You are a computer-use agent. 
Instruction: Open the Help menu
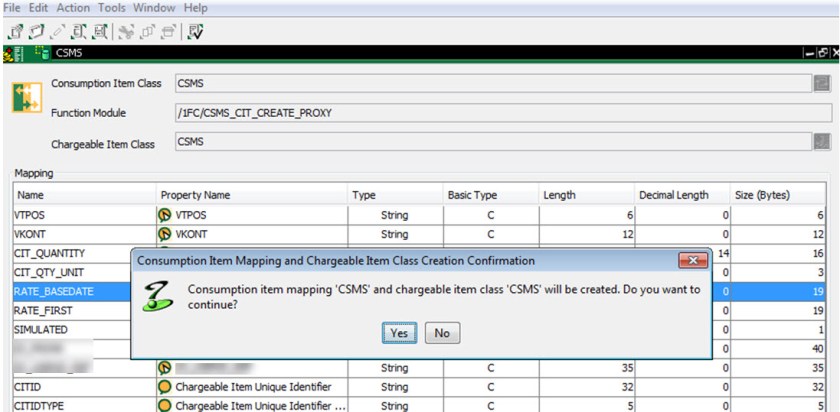coord(196,8)
